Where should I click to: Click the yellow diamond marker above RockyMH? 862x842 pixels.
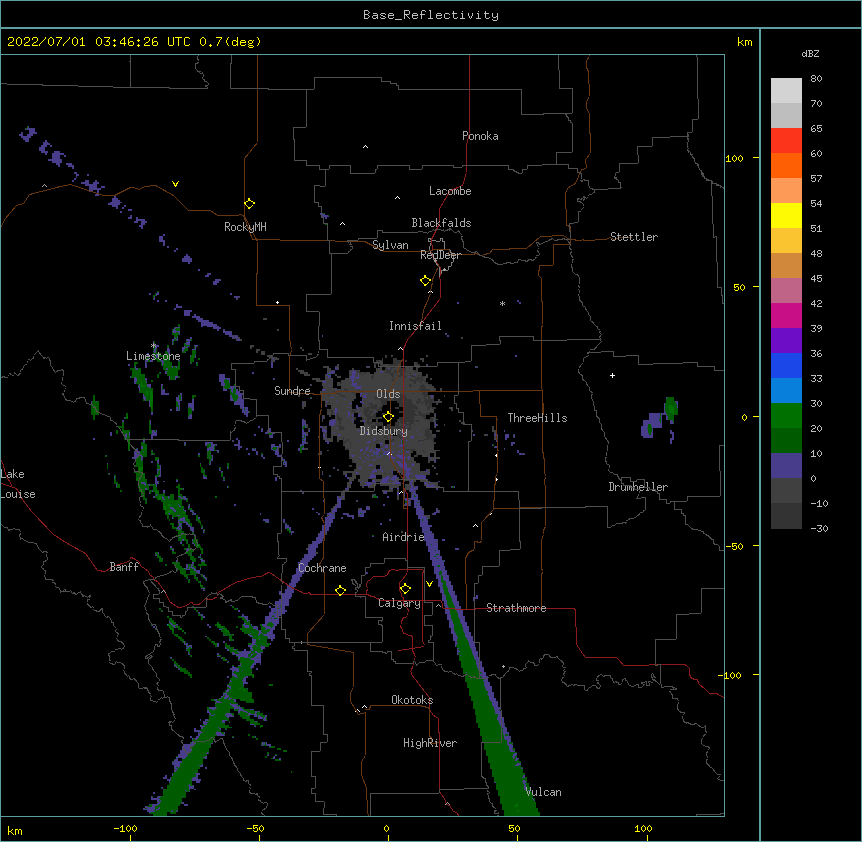click(249, 203)
